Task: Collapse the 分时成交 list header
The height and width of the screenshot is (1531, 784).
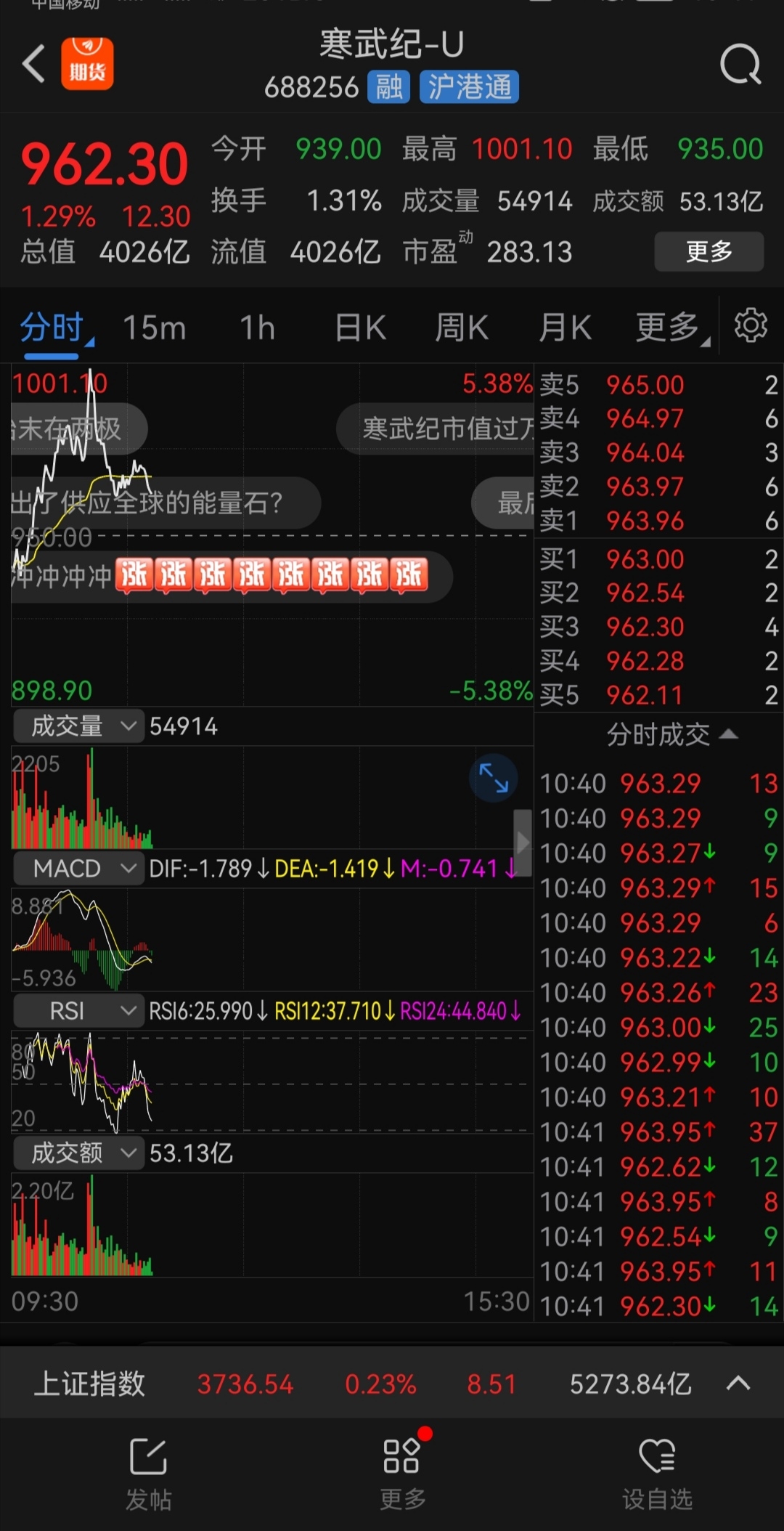Action: click(672, 734)
